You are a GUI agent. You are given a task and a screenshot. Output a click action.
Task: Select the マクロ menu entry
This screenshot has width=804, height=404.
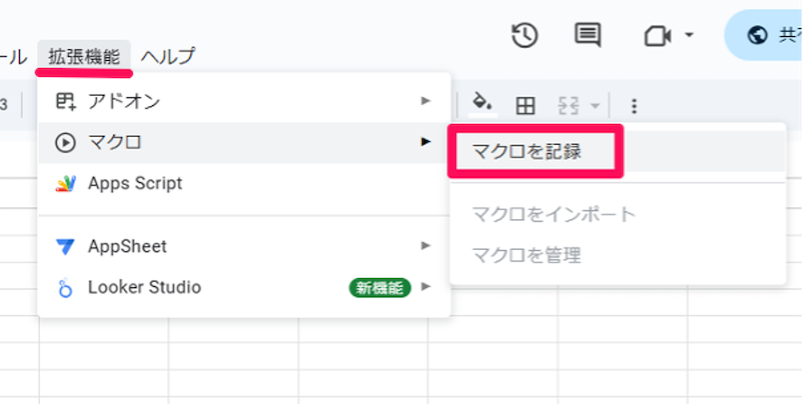point(244,142)
